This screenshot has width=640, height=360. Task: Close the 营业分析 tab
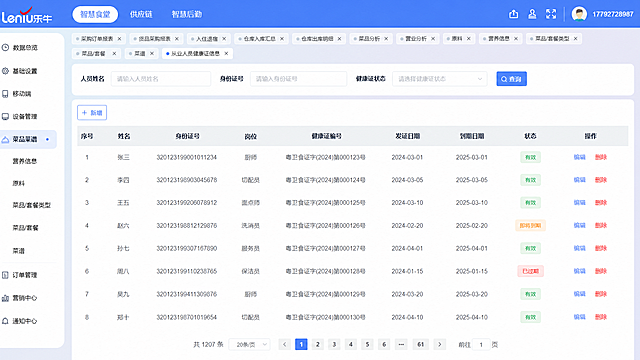tap(433, 39)
